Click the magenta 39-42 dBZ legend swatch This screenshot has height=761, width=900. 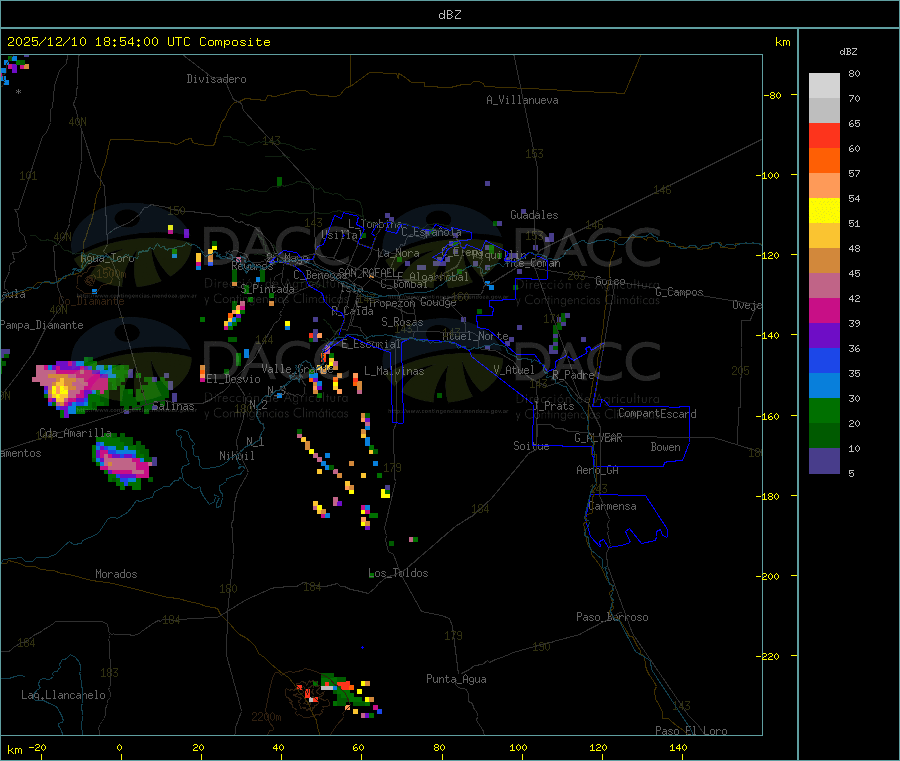(x=824, y=310)
